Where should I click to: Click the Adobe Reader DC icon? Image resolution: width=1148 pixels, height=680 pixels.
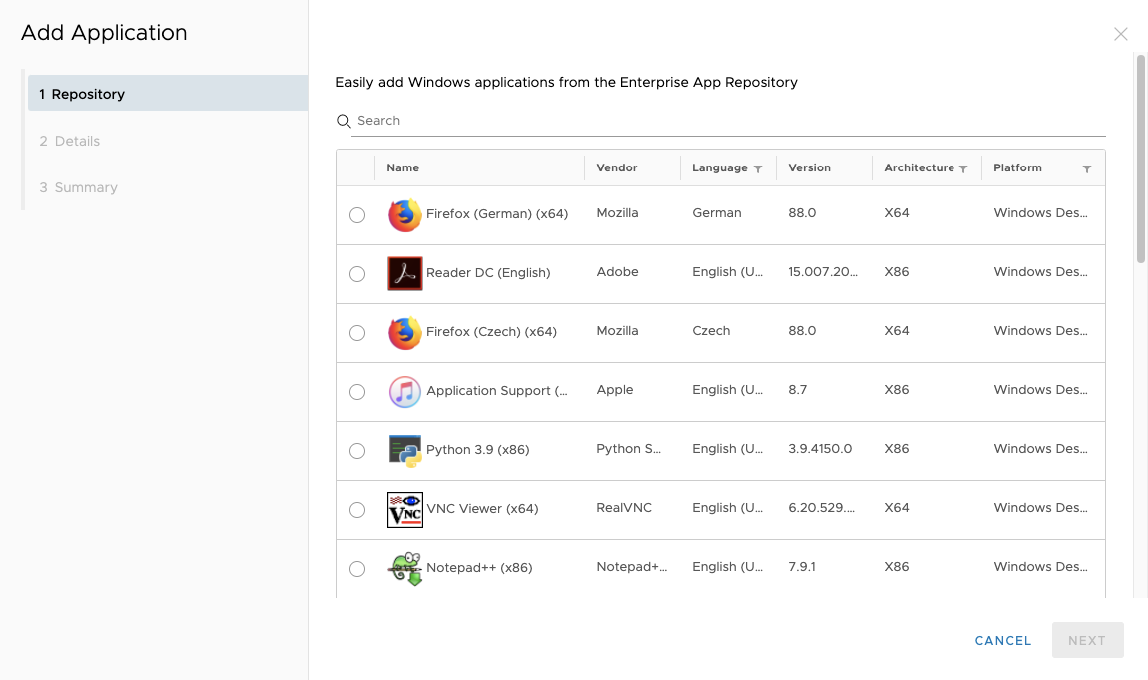point(404,273)
